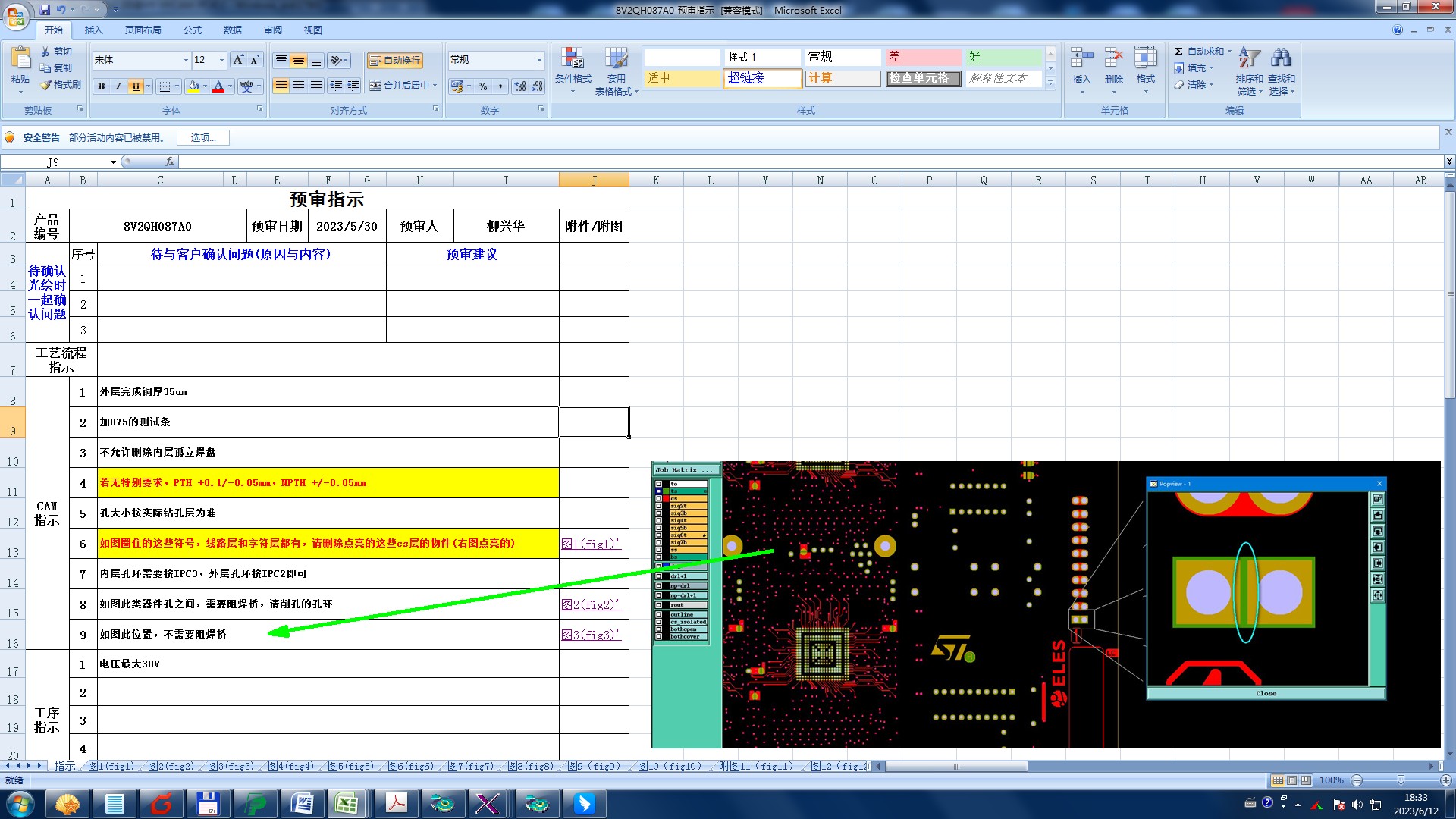
Task: Switch to sheet tab 图2(fig2)
Action: click(x=171, y=767)
